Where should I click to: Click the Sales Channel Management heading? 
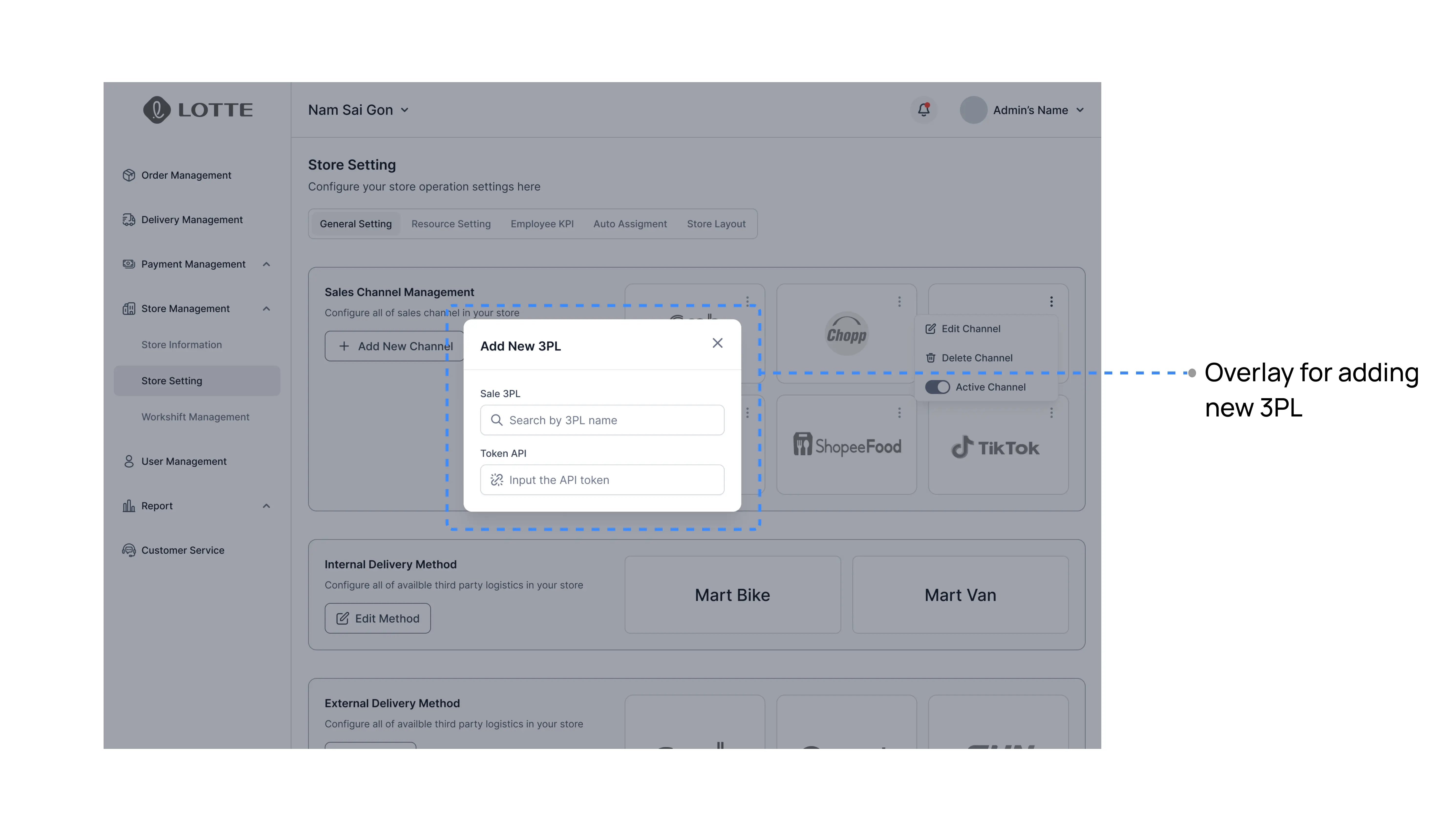click(399, 292)
